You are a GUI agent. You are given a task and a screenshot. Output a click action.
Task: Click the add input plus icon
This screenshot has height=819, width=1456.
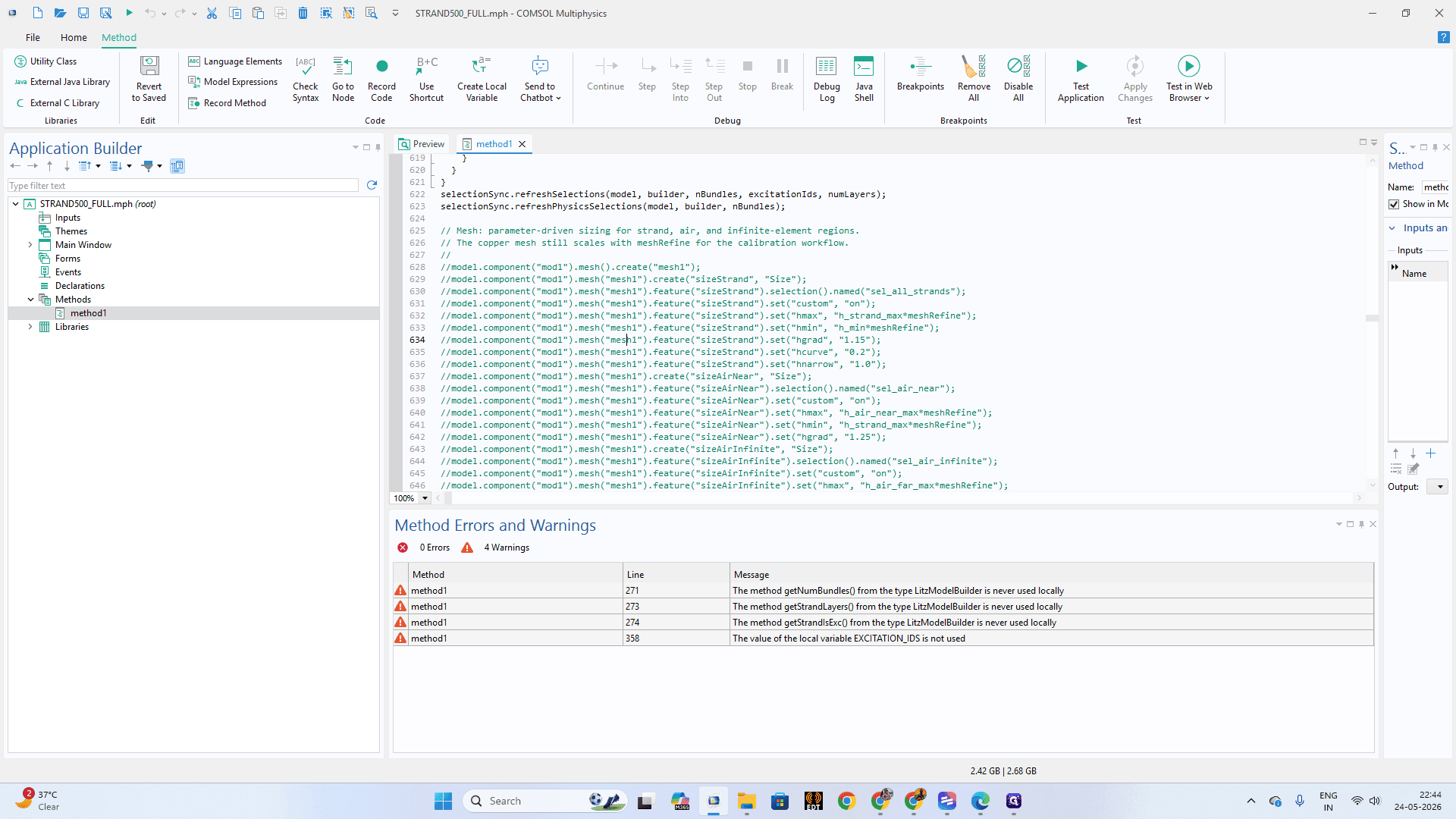click(1430, 453)
